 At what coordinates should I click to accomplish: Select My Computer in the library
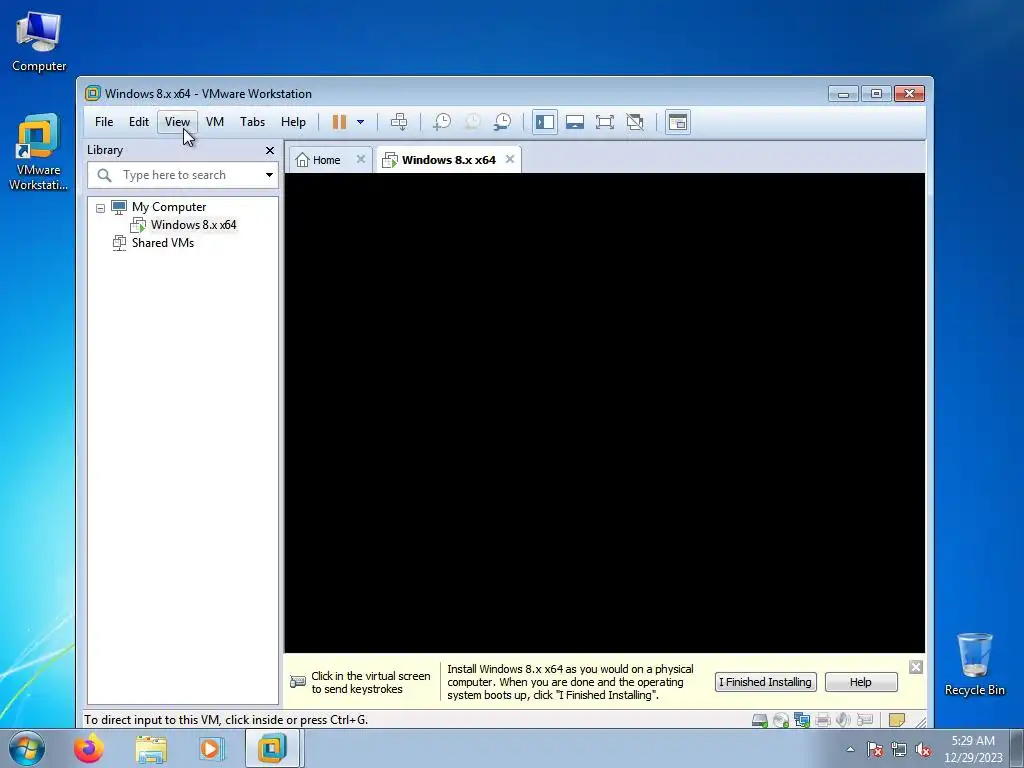click(168, 207)
